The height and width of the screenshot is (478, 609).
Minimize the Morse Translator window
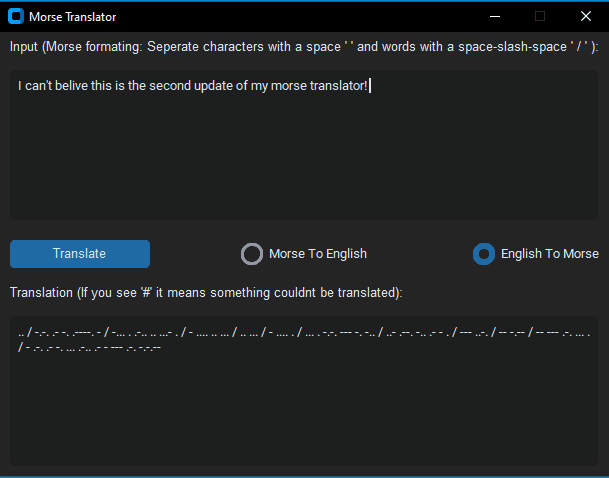click(x=495, y=16)
